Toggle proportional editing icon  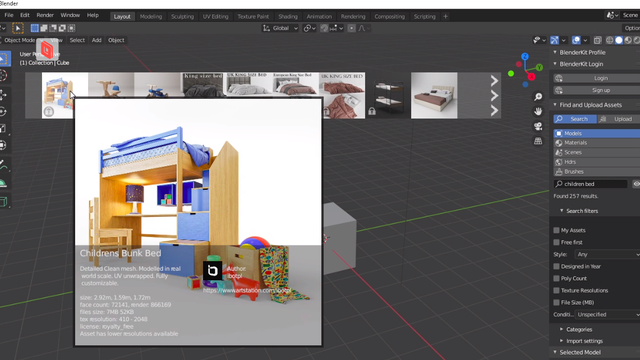(x=351, y=28)
